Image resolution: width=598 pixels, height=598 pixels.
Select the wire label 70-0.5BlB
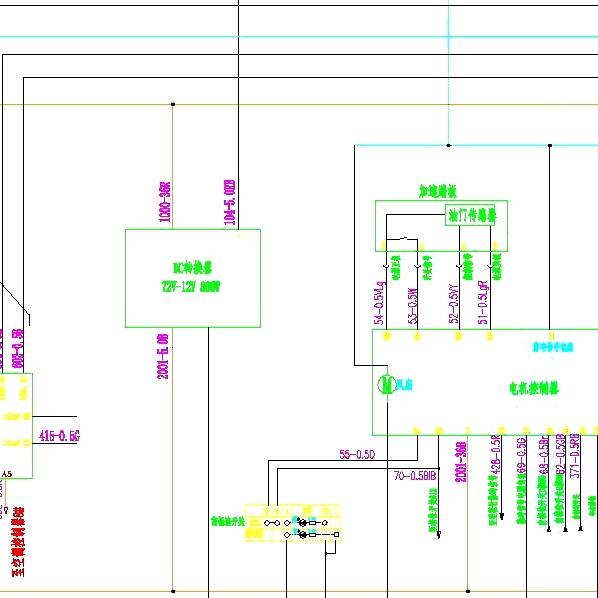coord(415,476)
